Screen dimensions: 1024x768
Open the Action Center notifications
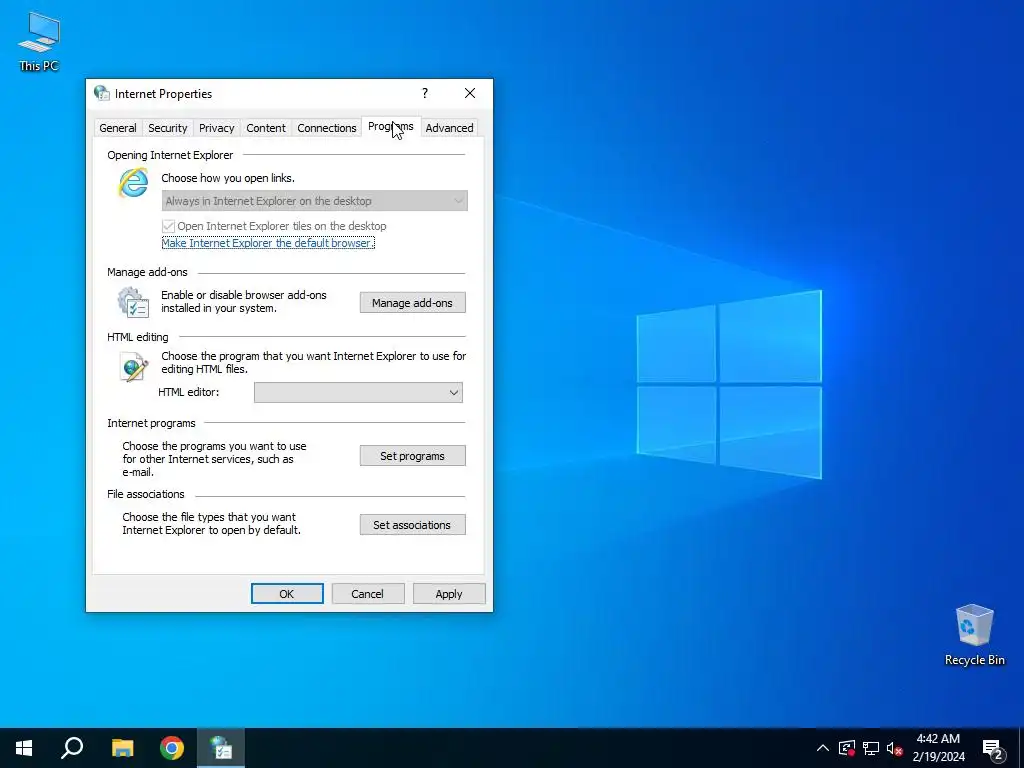[x=993, y=749]
